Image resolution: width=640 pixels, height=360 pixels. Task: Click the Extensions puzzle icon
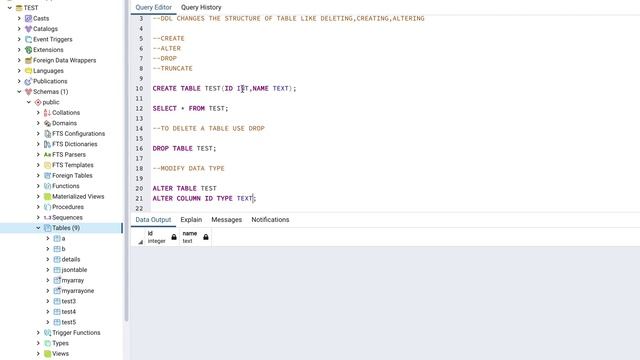28,50
